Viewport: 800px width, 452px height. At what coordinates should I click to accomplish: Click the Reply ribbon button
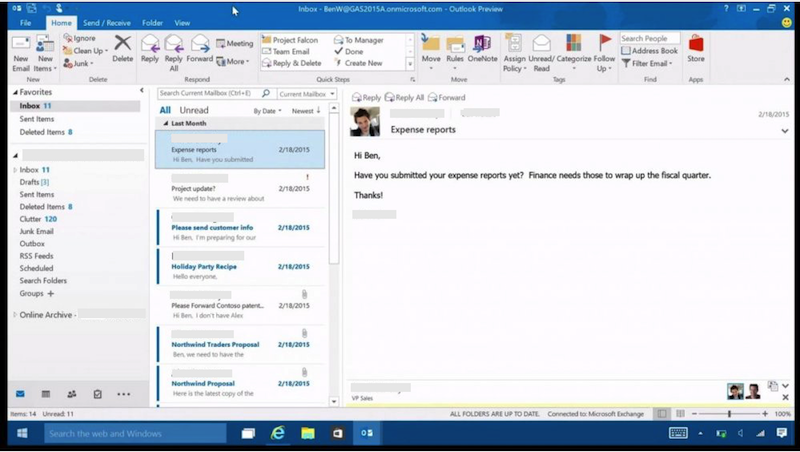pos(150,49)
